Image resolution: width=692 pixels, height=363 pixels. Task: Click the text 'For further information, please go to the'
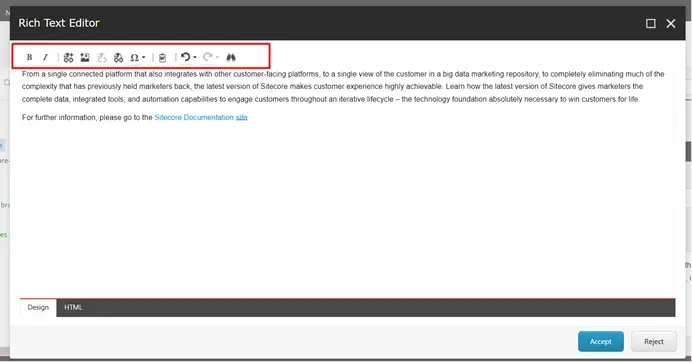point(87,117)
